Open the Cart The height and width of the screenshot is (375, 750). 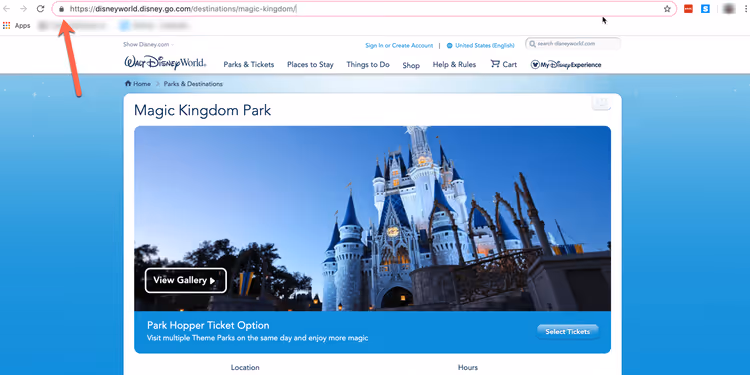[504, 64]
